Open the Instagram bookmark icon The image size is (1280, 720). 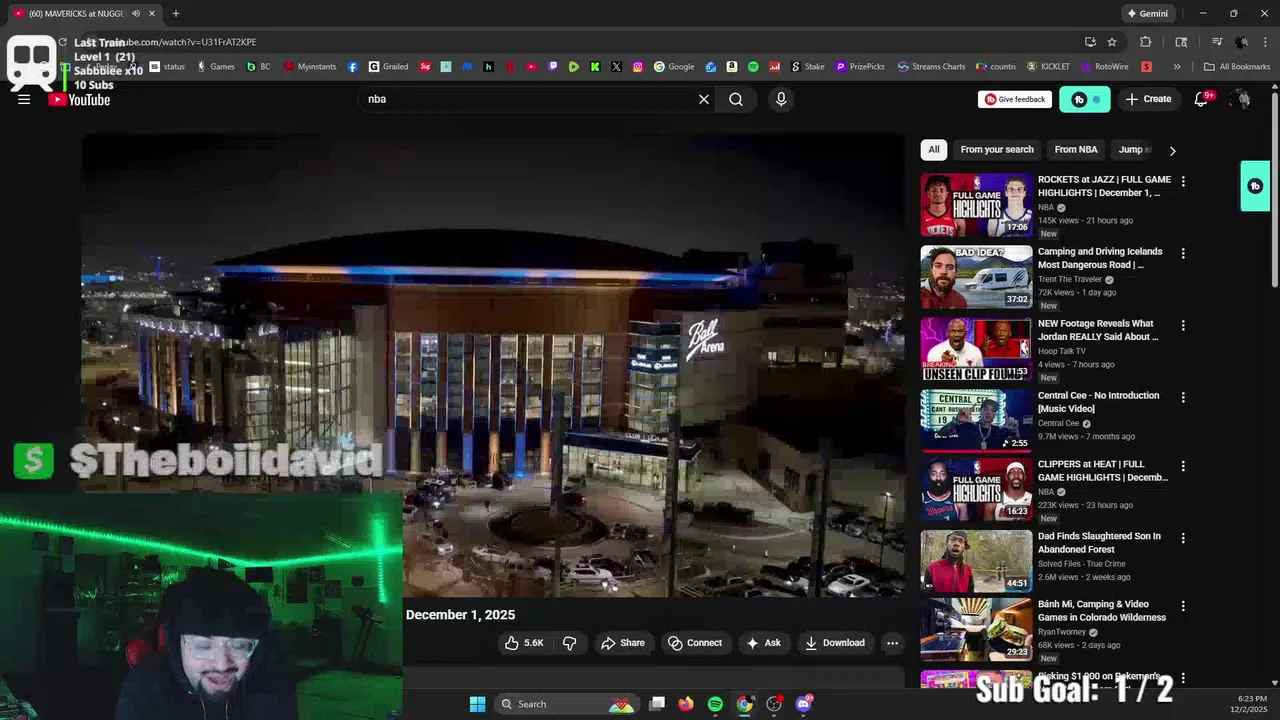click(638, 67)
